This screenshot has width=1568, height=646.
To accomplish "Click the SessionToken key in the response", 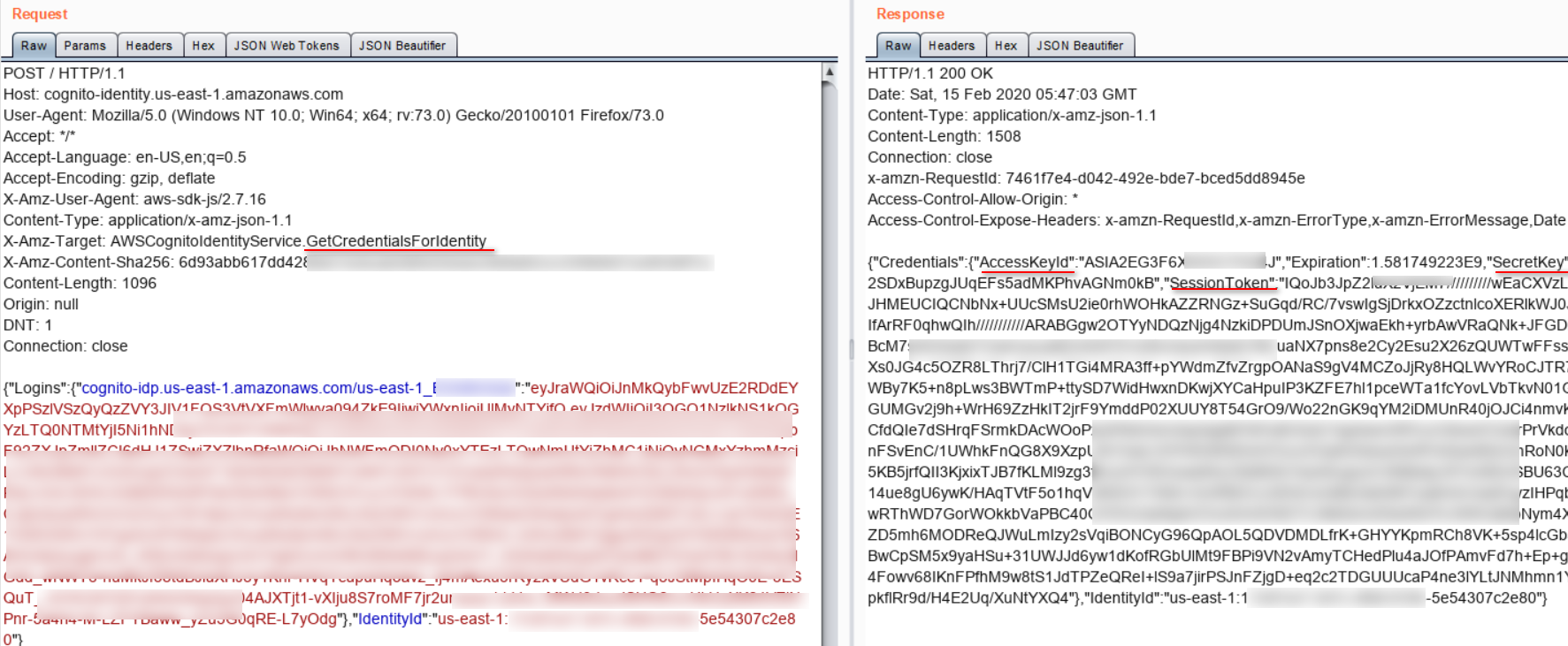I will point(1223,284).
